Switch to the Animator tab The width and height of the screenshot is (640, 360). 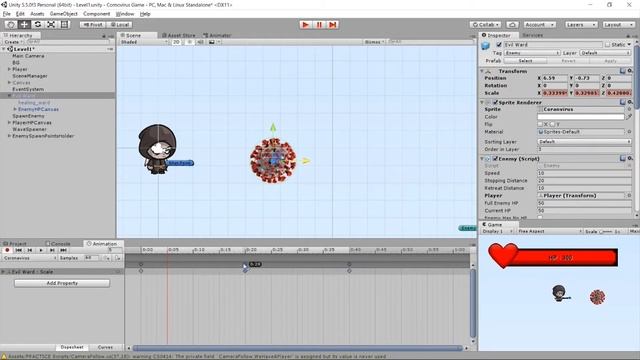click(217, 36)
